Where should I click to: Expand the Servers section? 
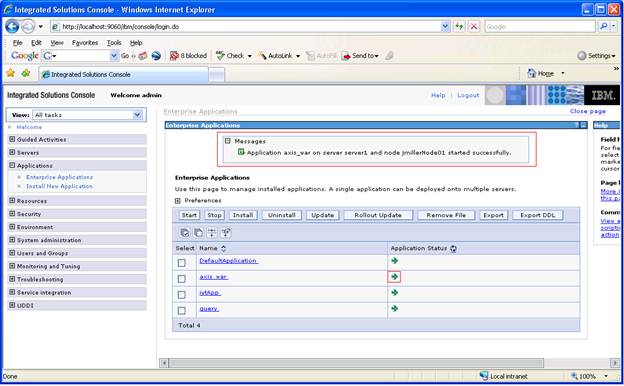click(12, 152)
